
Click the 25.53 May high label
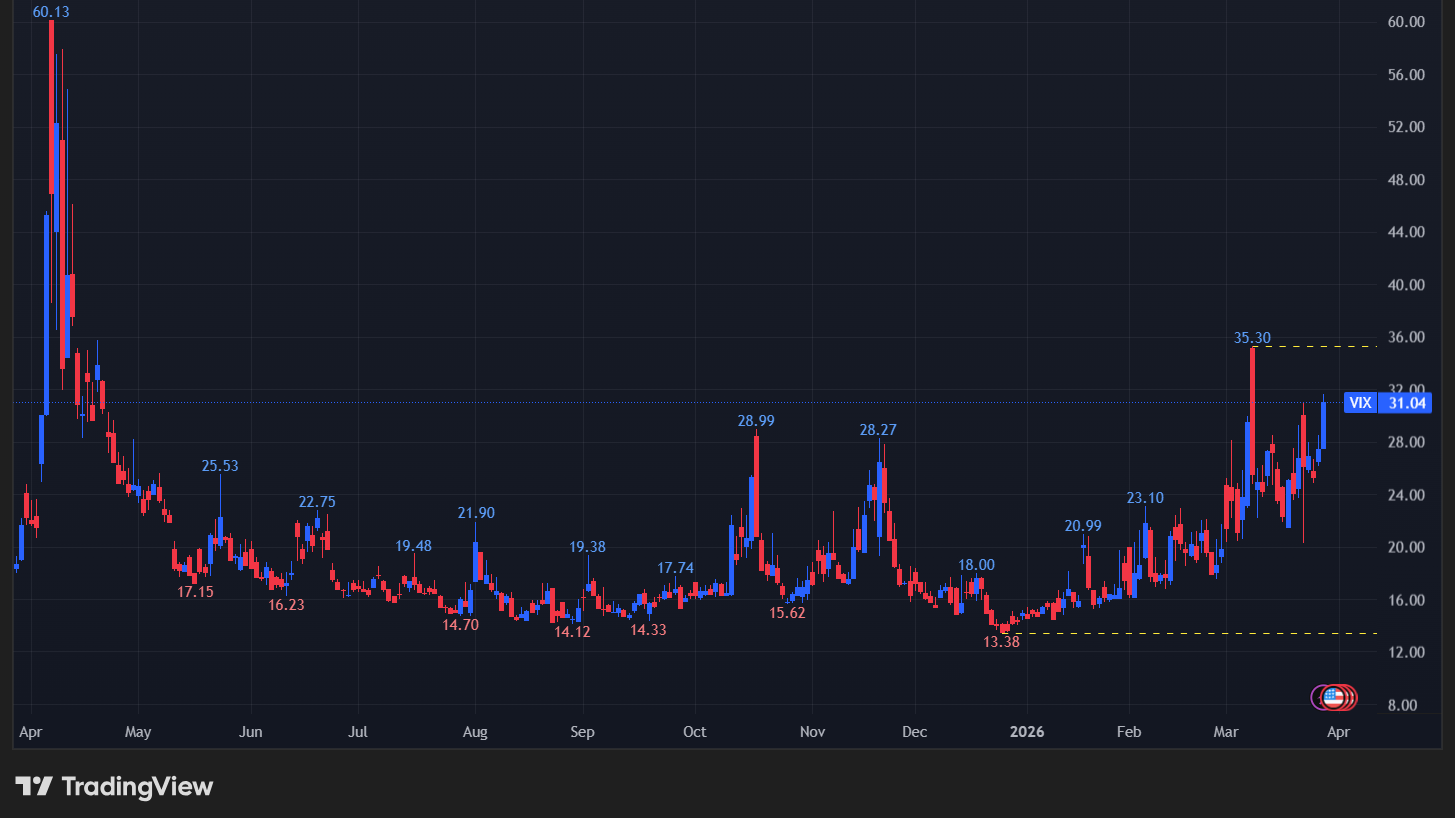220,466
